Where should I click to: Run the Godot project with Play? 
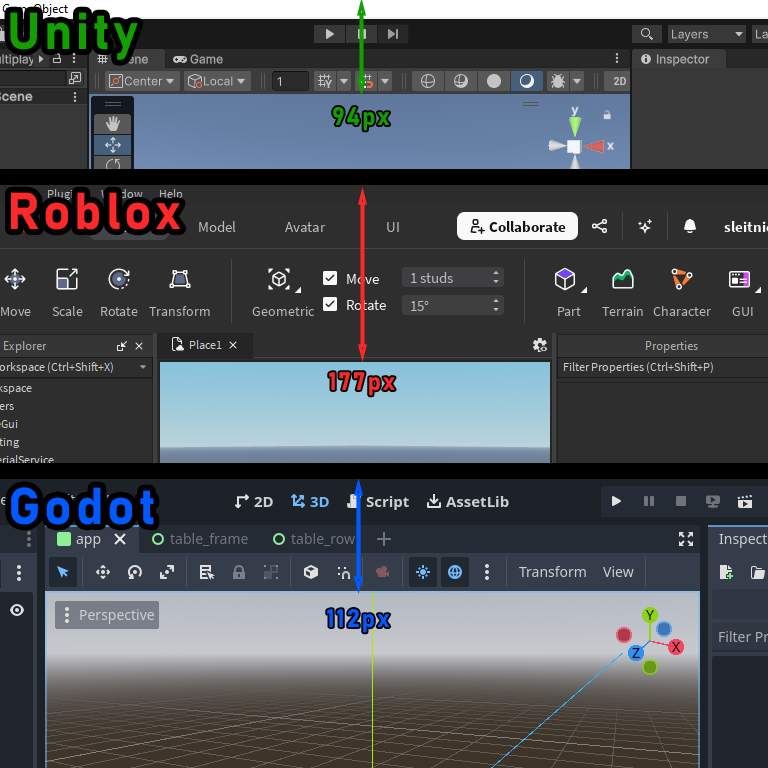pyautogui.click(x=616, y=501)
